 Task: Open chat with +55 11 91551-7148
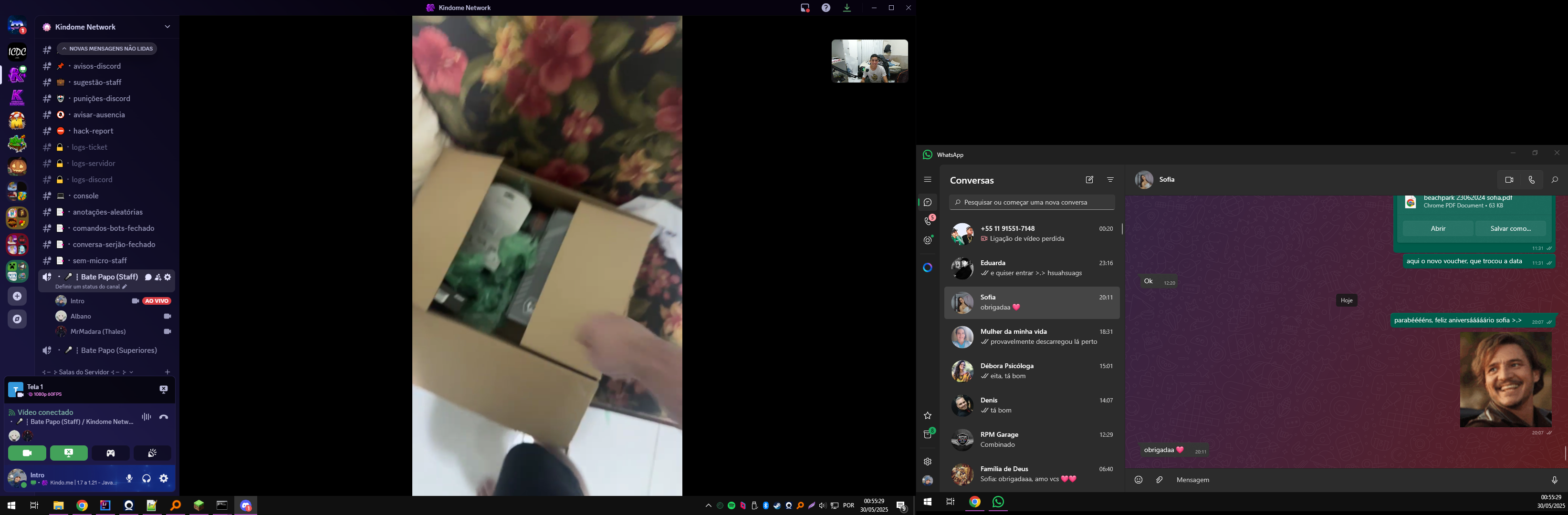pos(1032,234)
